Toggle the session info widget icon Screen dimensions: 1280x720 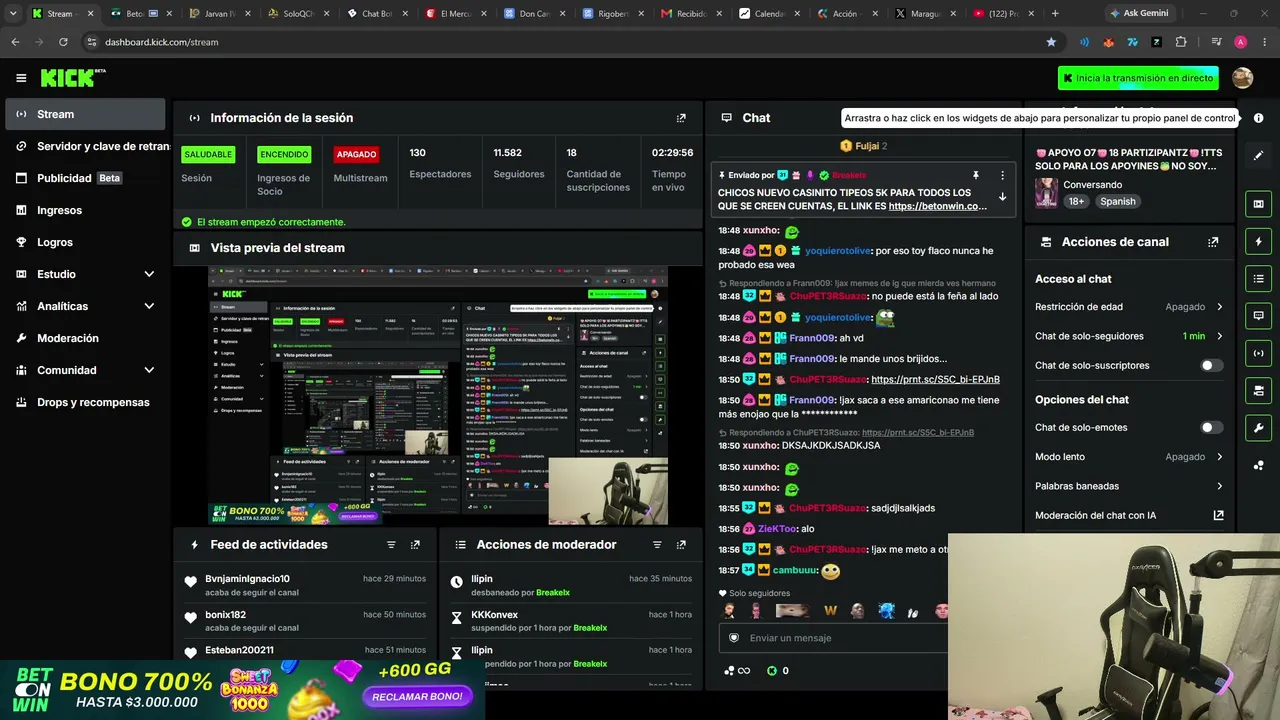point(1258,353)
